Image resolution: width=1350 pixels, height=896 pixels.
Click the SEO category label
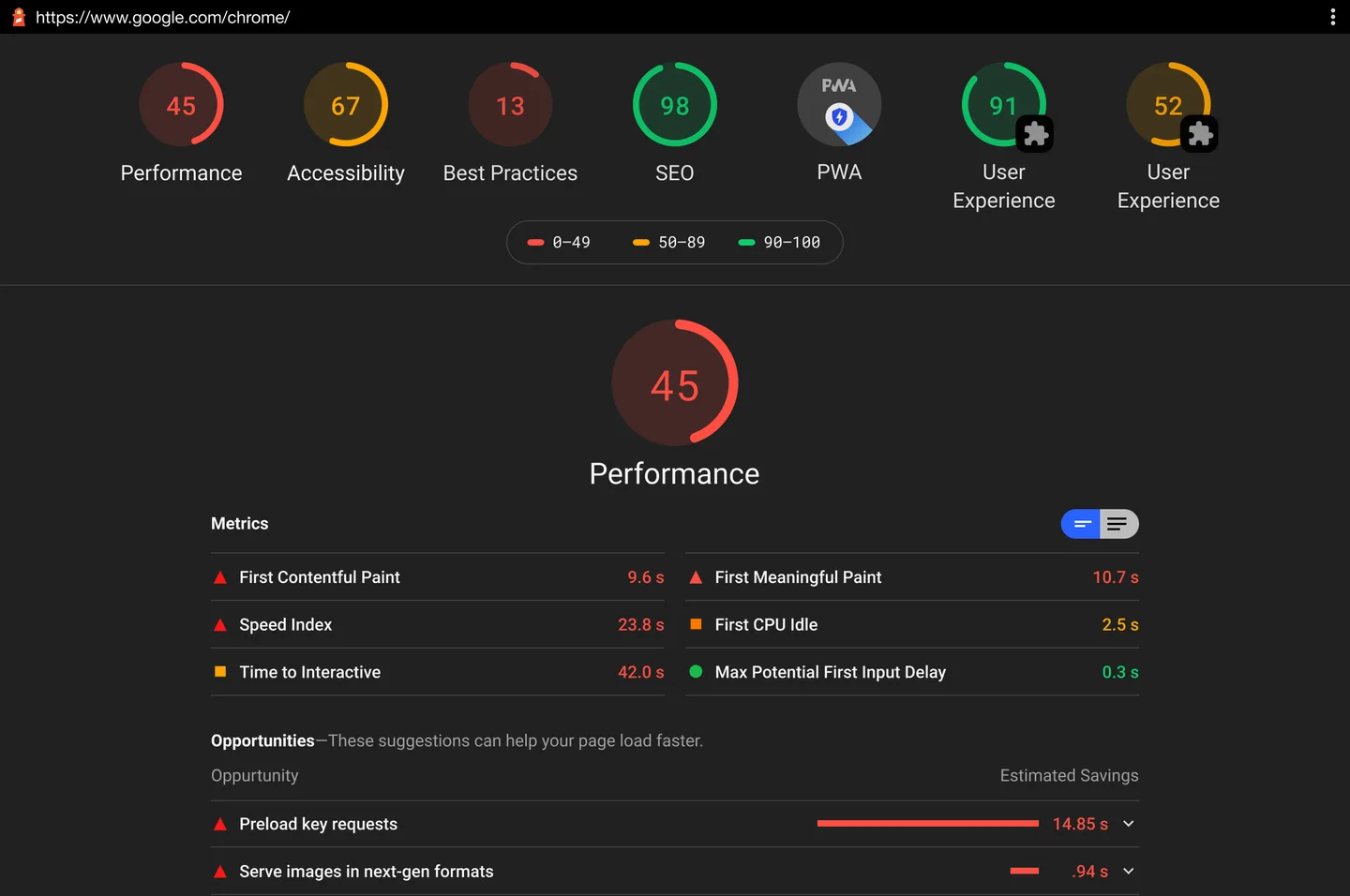tap(675, 173)
